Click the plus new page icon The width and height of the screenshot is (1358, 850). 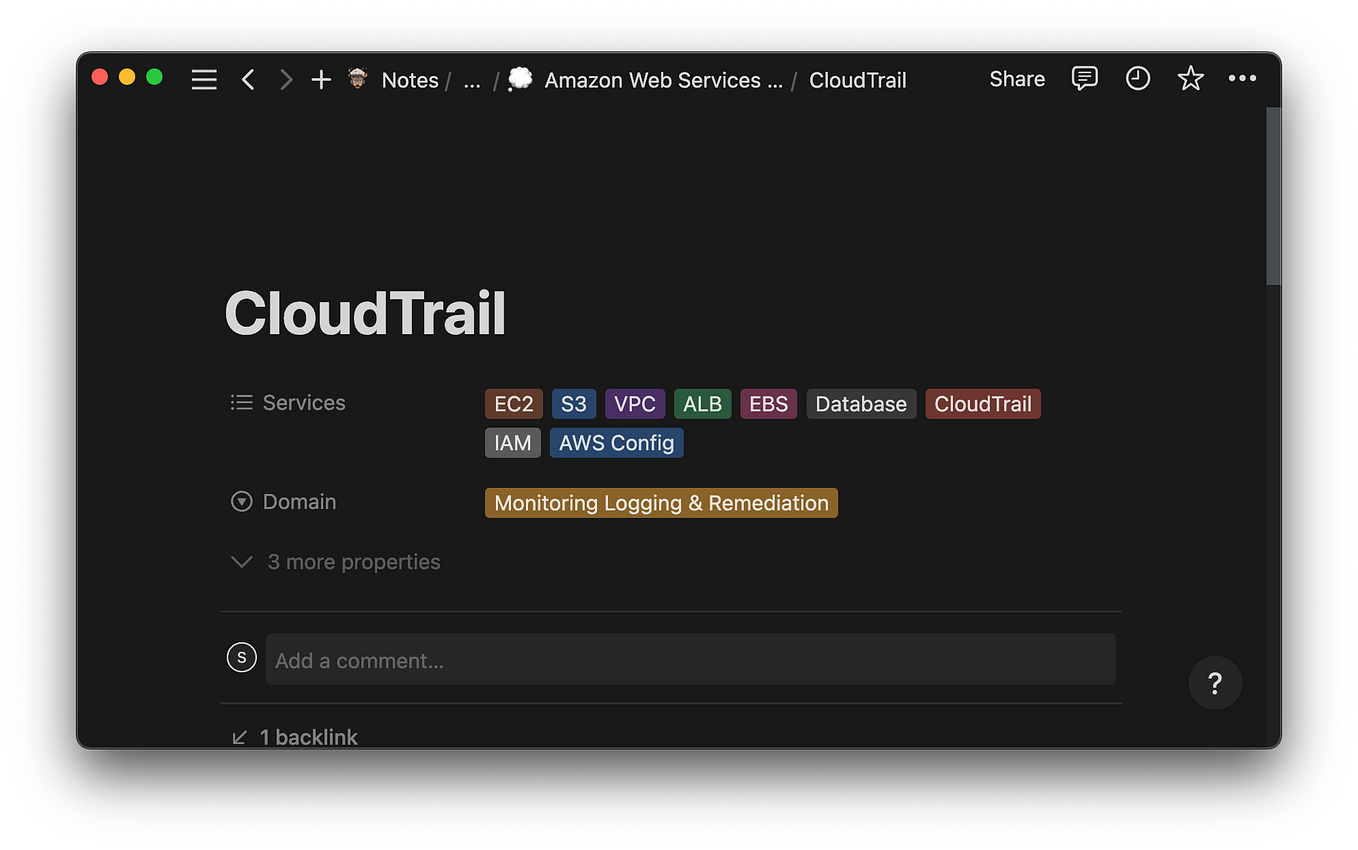point(321,80)
